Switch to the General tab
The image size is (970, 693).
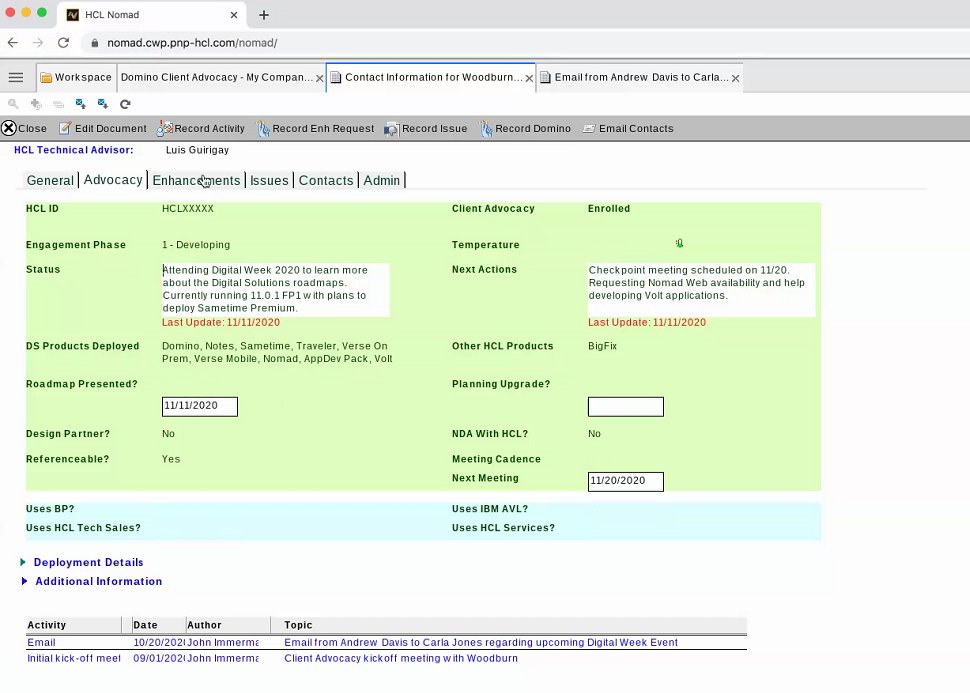tap(50, 181)
